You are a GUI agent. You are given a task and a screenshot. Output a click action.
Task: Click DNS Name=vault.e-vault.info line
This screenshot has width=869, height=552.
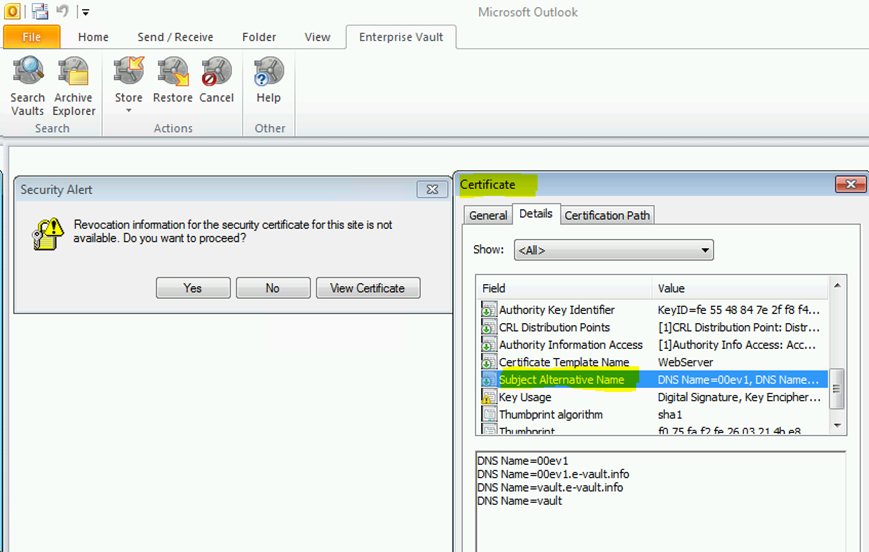tap(550, 488)
